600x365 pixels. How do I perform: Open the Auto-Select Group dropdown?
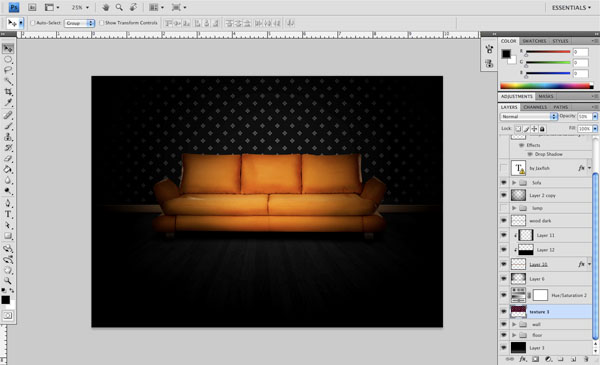tap(79, 23)
